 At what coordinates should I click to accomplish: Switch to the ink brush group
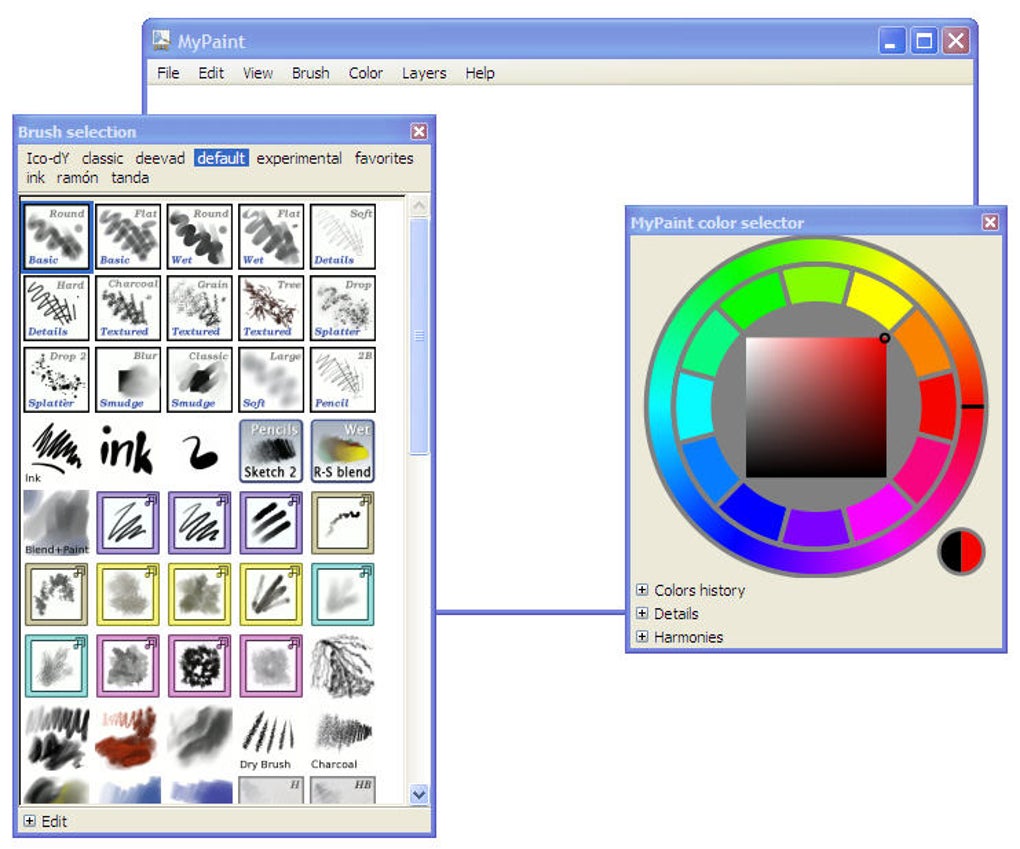point(35,178)
